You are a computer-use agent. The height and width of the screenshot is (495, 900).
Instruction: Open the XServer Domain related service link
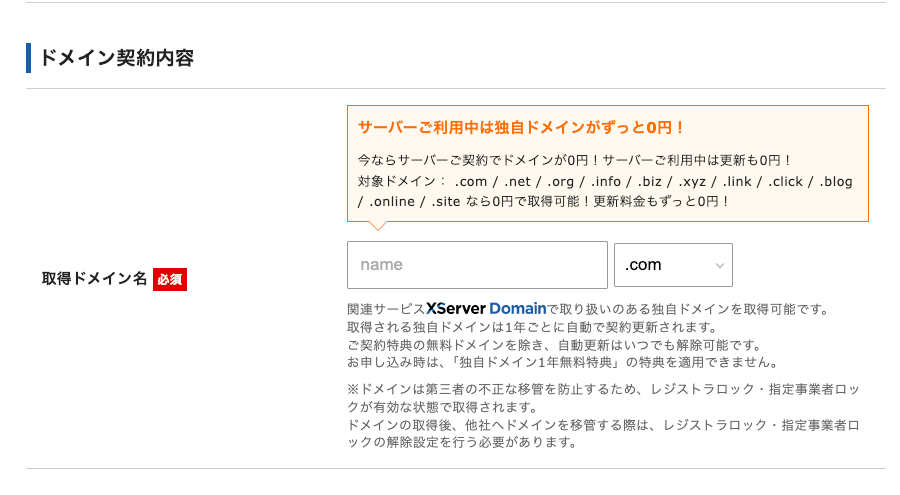tap(486, 309)
